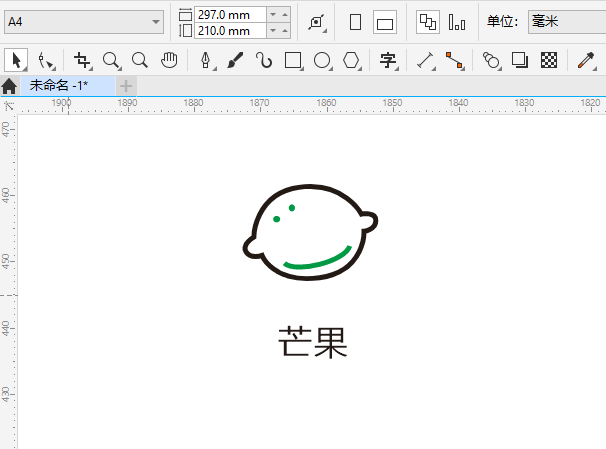Click the ruler origin corner box
Screen dimensions: 606x449
pyautogui.click(x=9, y=106)
